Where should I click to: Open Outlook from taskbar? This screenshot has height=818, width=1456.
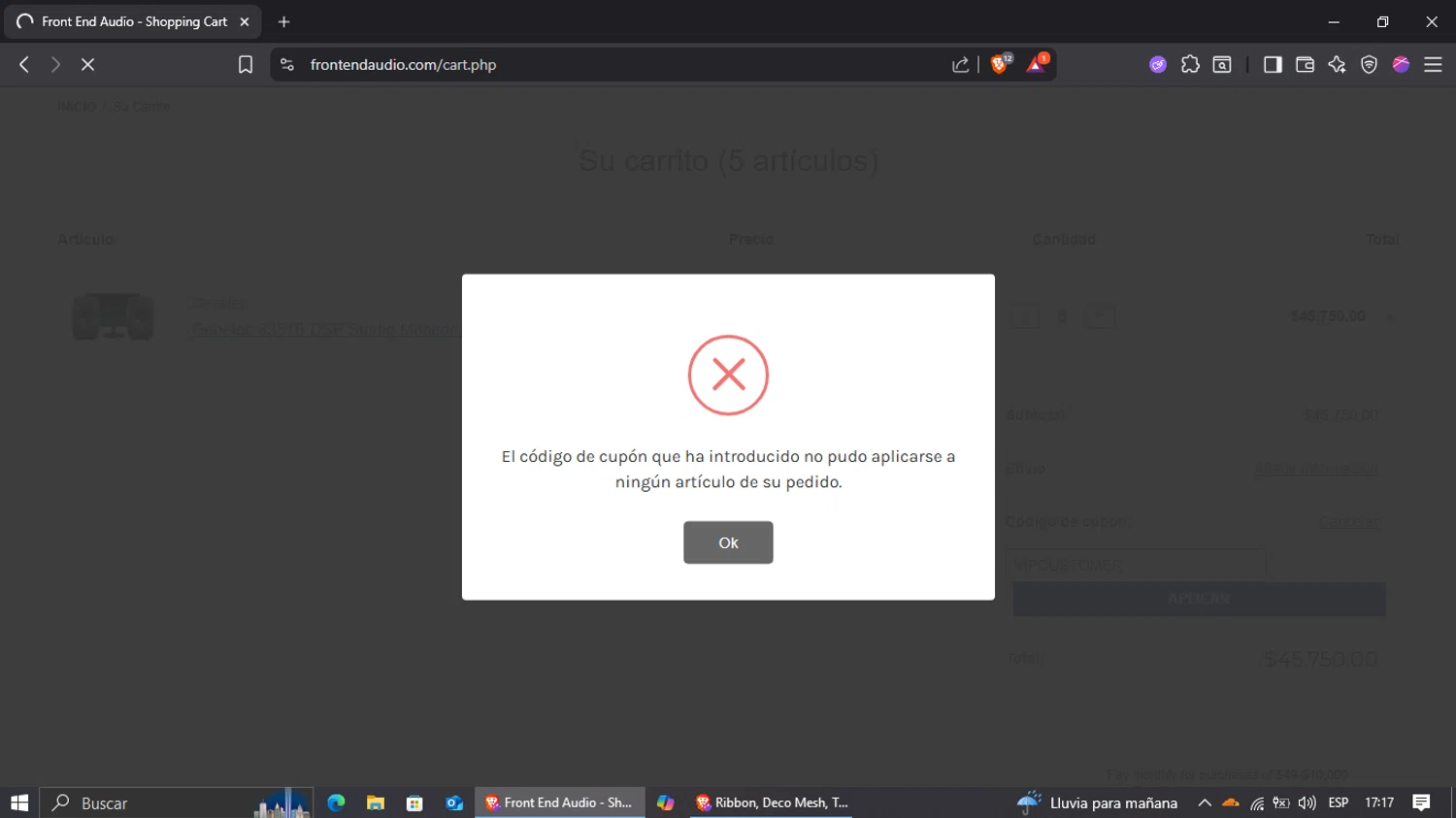click(454, 802)
